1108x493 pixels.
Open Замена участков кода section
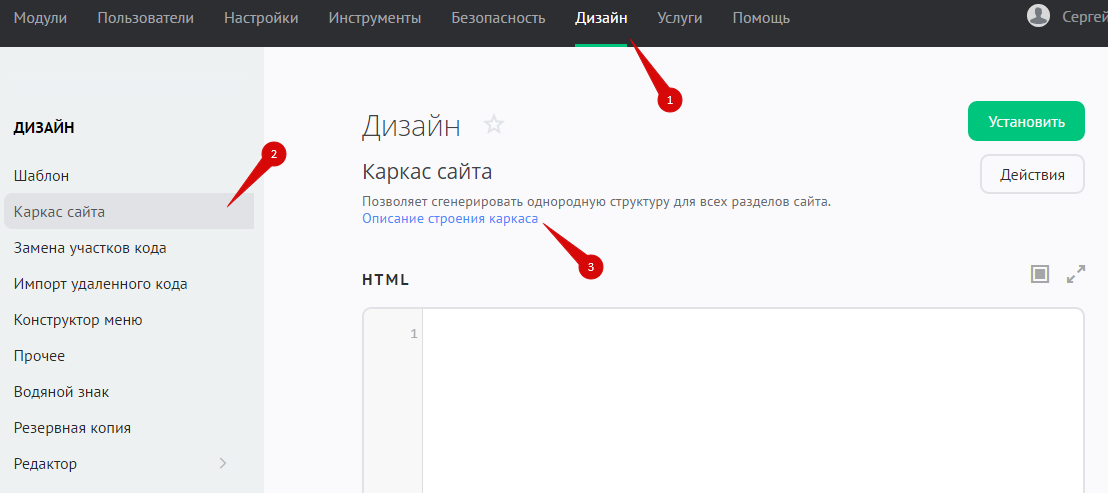[x=90, y=248]
